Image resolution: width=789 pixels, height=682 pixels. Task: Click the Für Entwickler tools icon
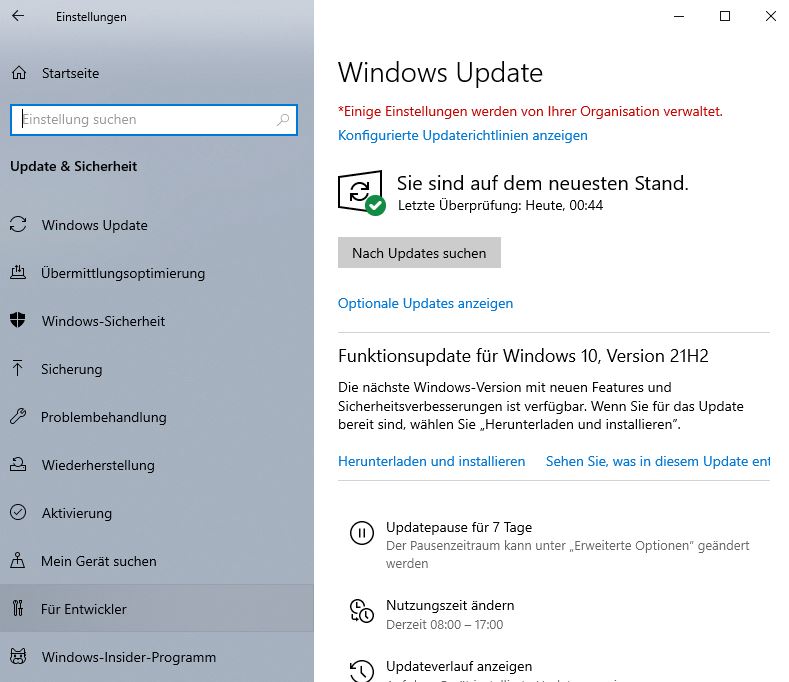(18, 609)
